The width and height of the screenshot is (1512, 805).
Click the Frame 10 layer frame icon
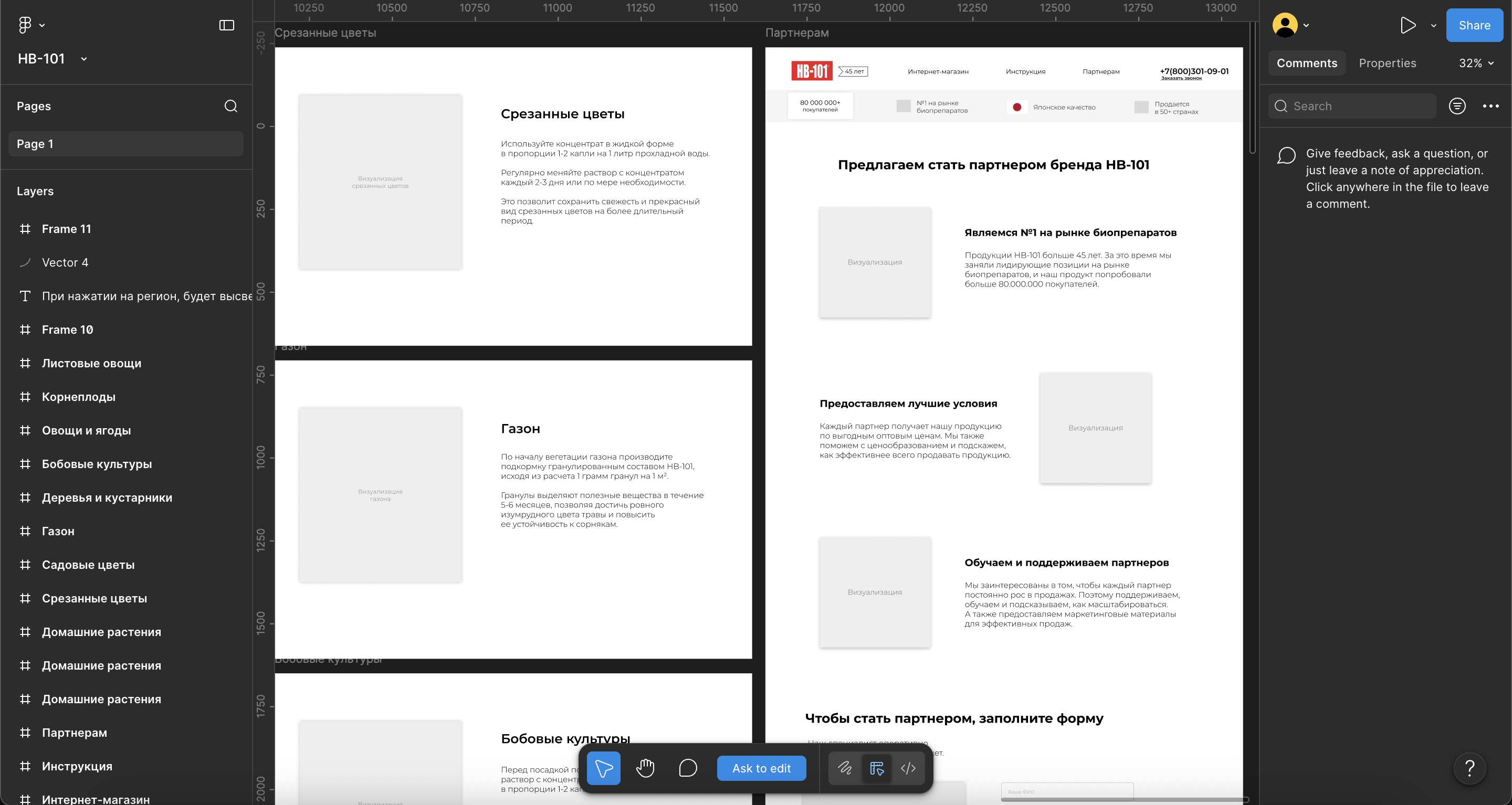[x=25, y=330]
